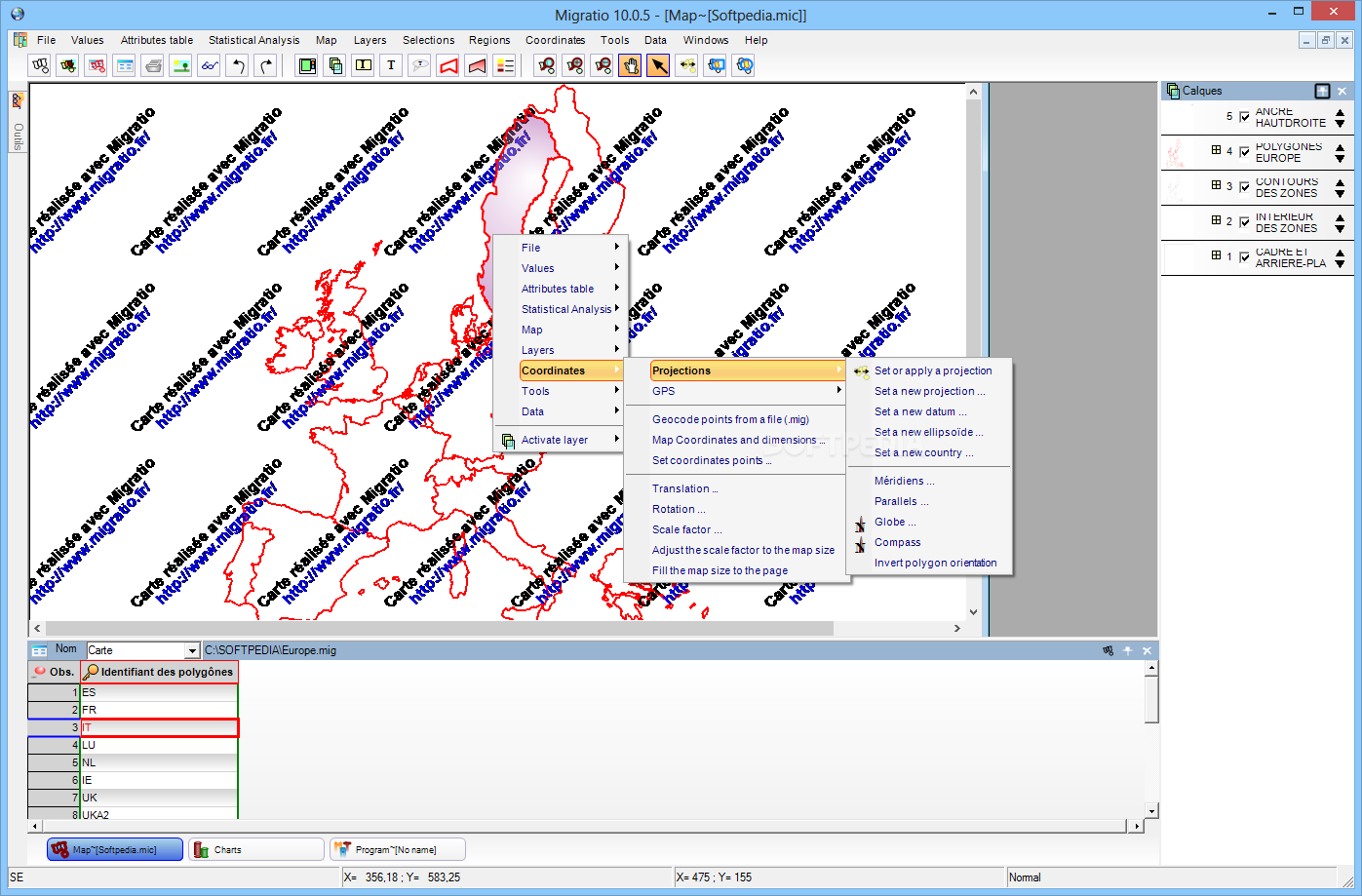The height and width of the screenshot is (896, 1362).
Task: Expand grid icon of CADRE ET ARRIERE-PLA layer
Action: pos(1216,255)
